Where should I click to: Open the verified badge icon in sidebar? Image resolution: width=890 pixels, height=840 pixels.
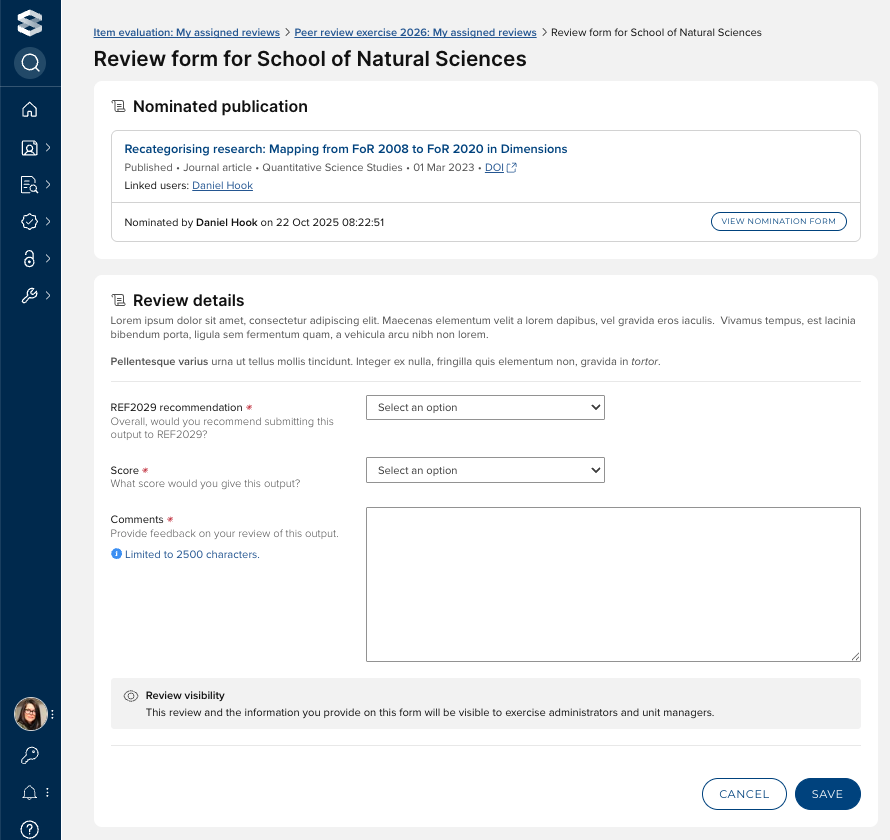[x=29, y=221]
